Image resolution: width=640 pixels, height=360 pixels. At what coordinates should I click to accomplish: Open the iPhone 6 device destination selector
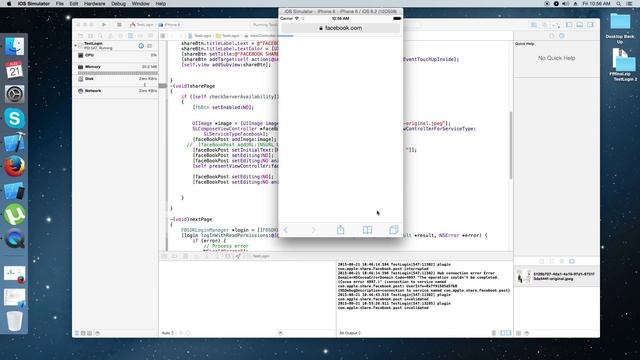169,25
